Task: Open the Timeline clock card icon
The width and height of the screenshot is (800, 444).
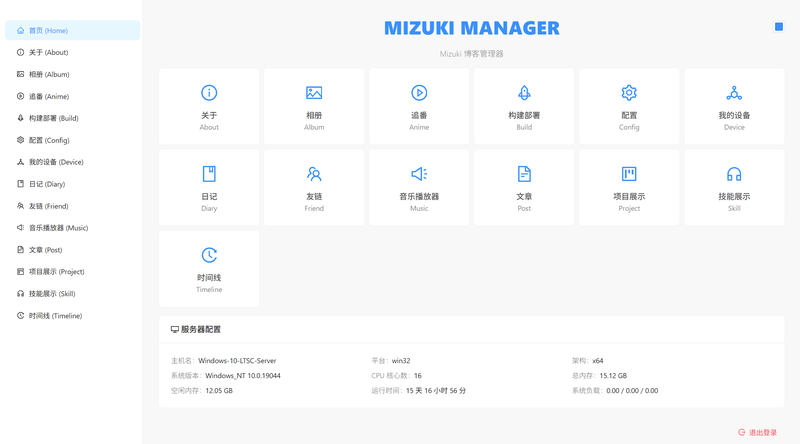Action: point(209,255)
